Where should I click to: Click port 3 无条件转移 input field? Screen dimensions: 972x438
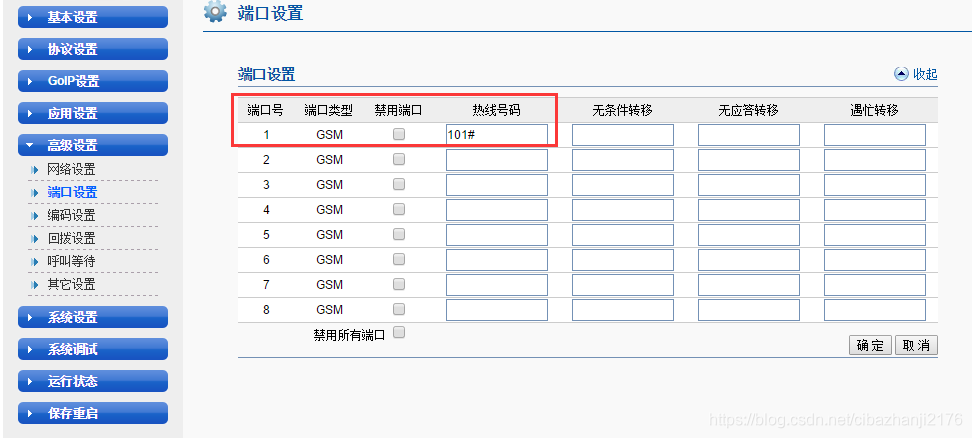coord(622,185)
